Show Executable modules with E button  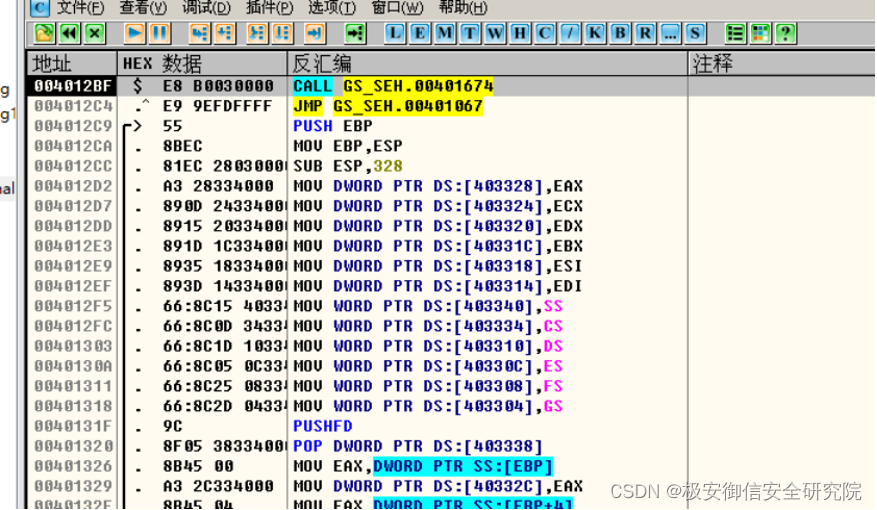pos(419,34)
